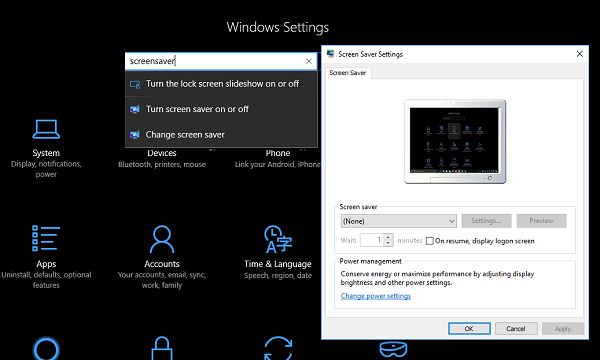Click Cancel in Screen Saver Settings
This screenshot has width=600, height=360.
click(x=516, y=329)
